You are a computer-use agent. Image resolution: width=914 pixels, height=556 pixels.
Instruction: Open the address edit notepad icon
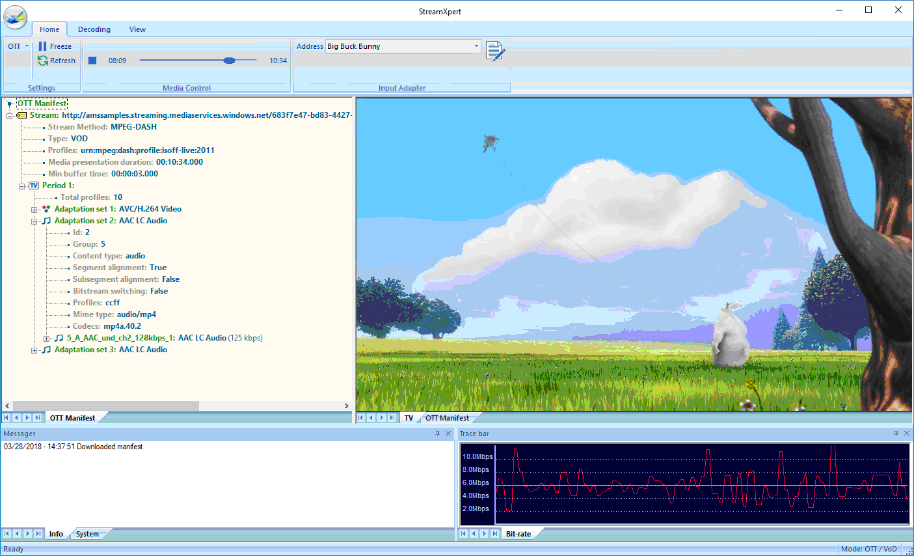tap(496, 51)
